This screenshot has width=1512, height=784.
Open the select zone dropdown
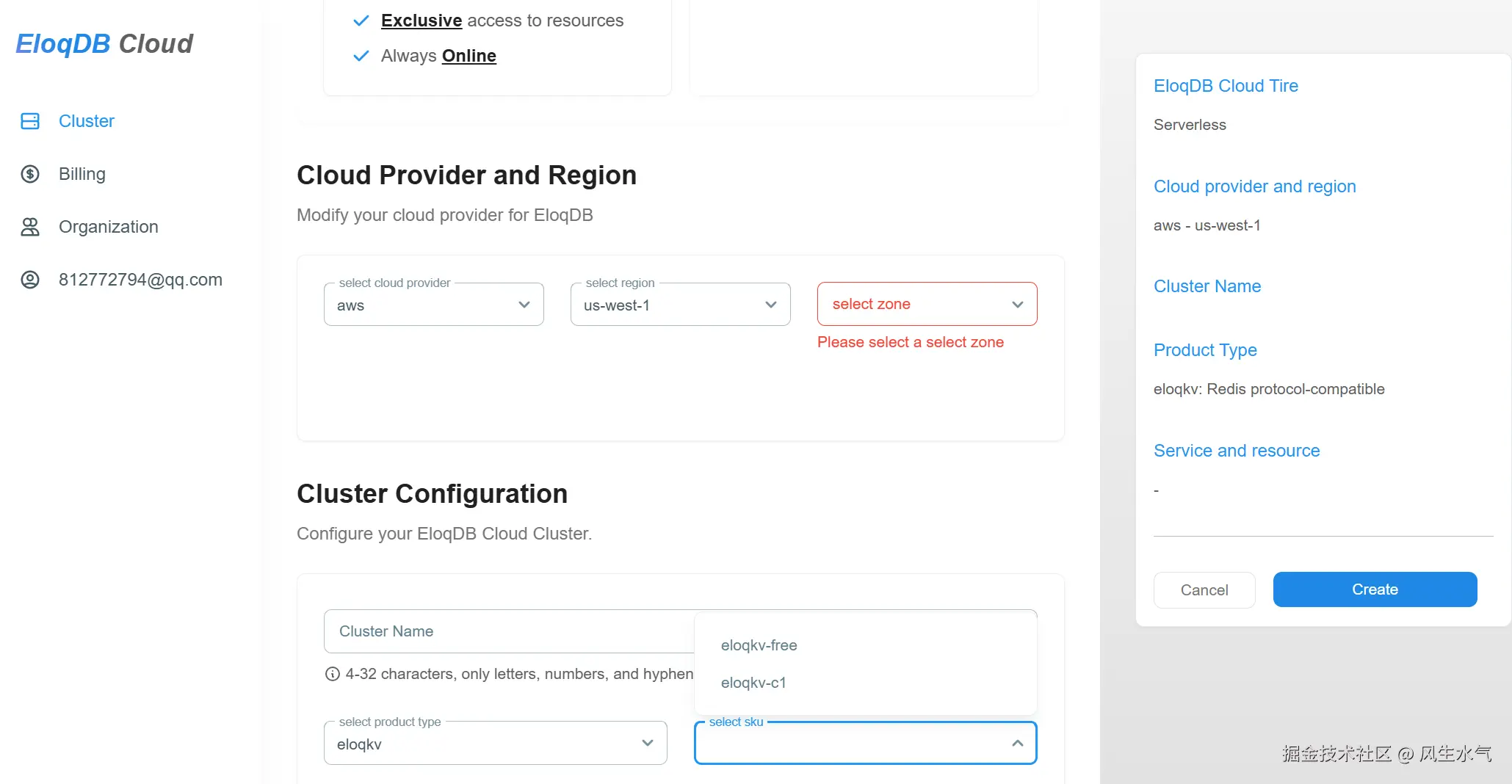pos(927,304)
